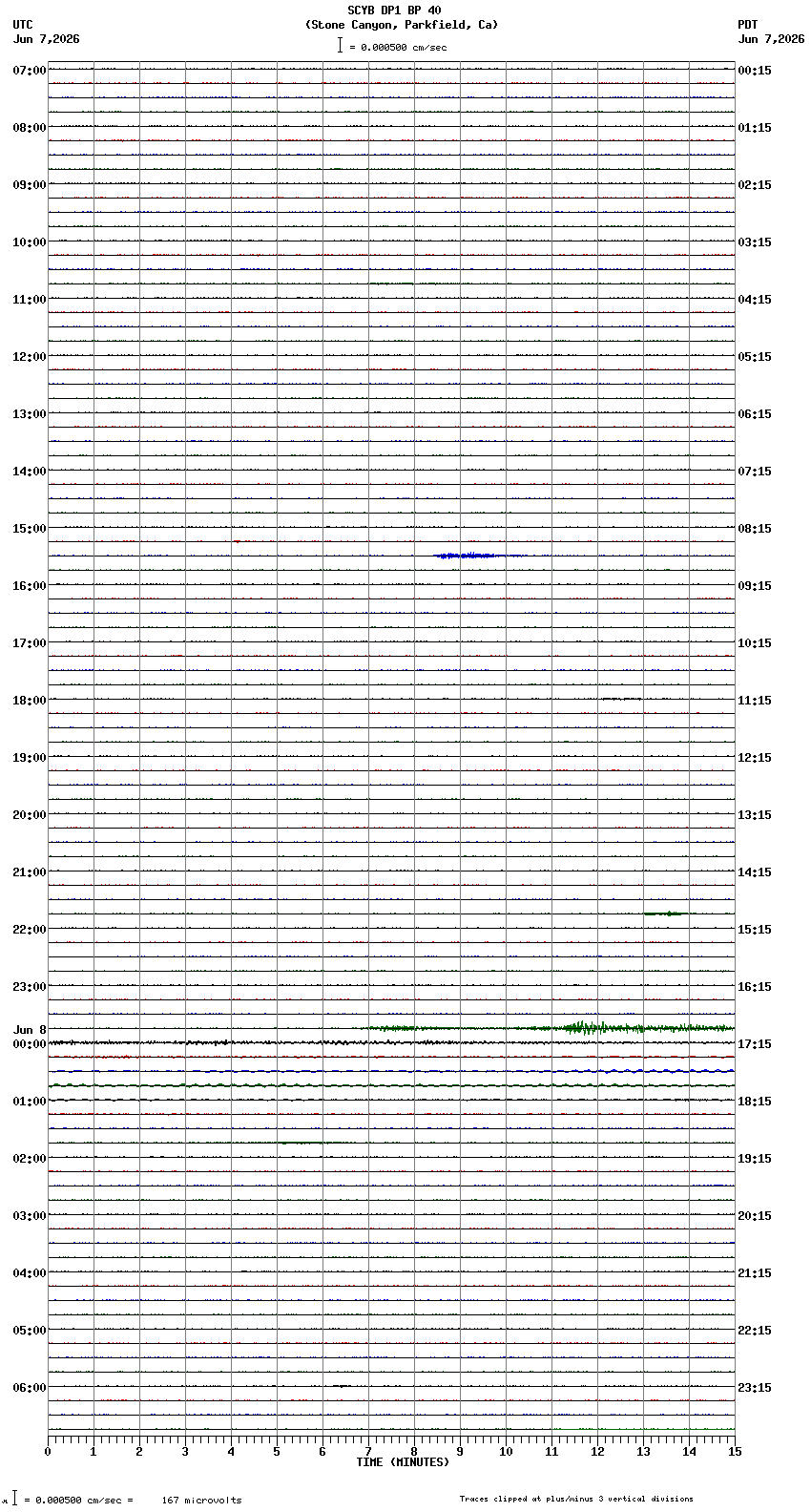Click the 12:00 UTC row label
This screenshot has width=811, height=1512.
pos(30,357)
